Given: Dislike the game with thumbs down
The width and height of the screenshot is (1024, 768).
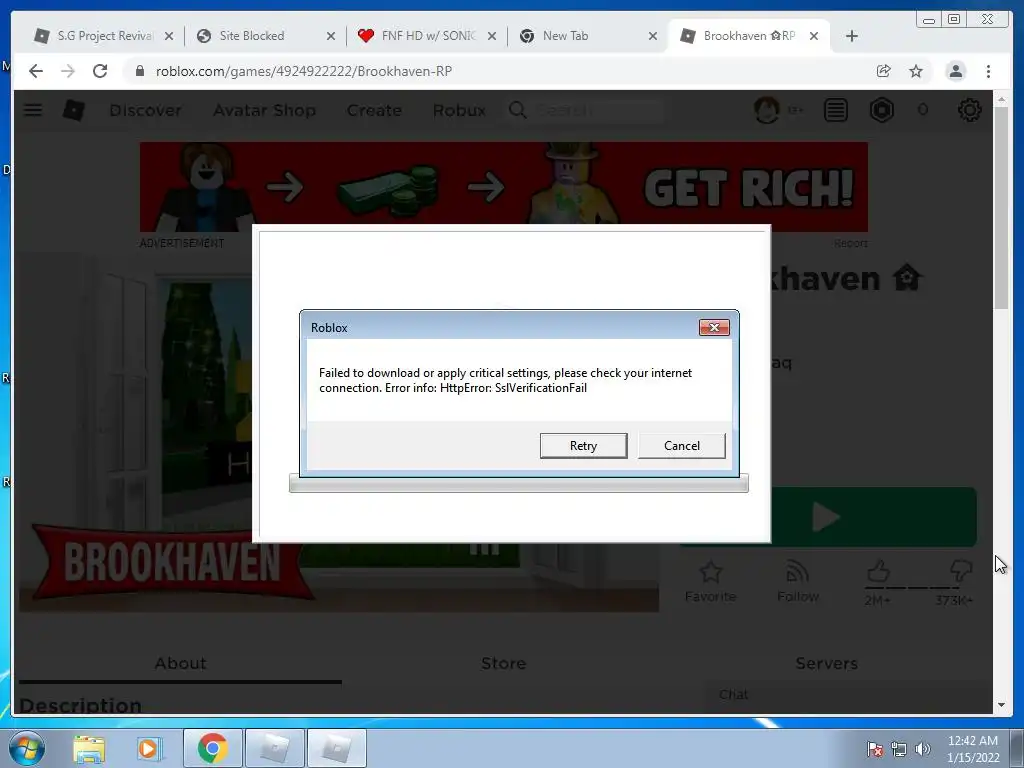Looking at the screenshot, I should point(961,571).
